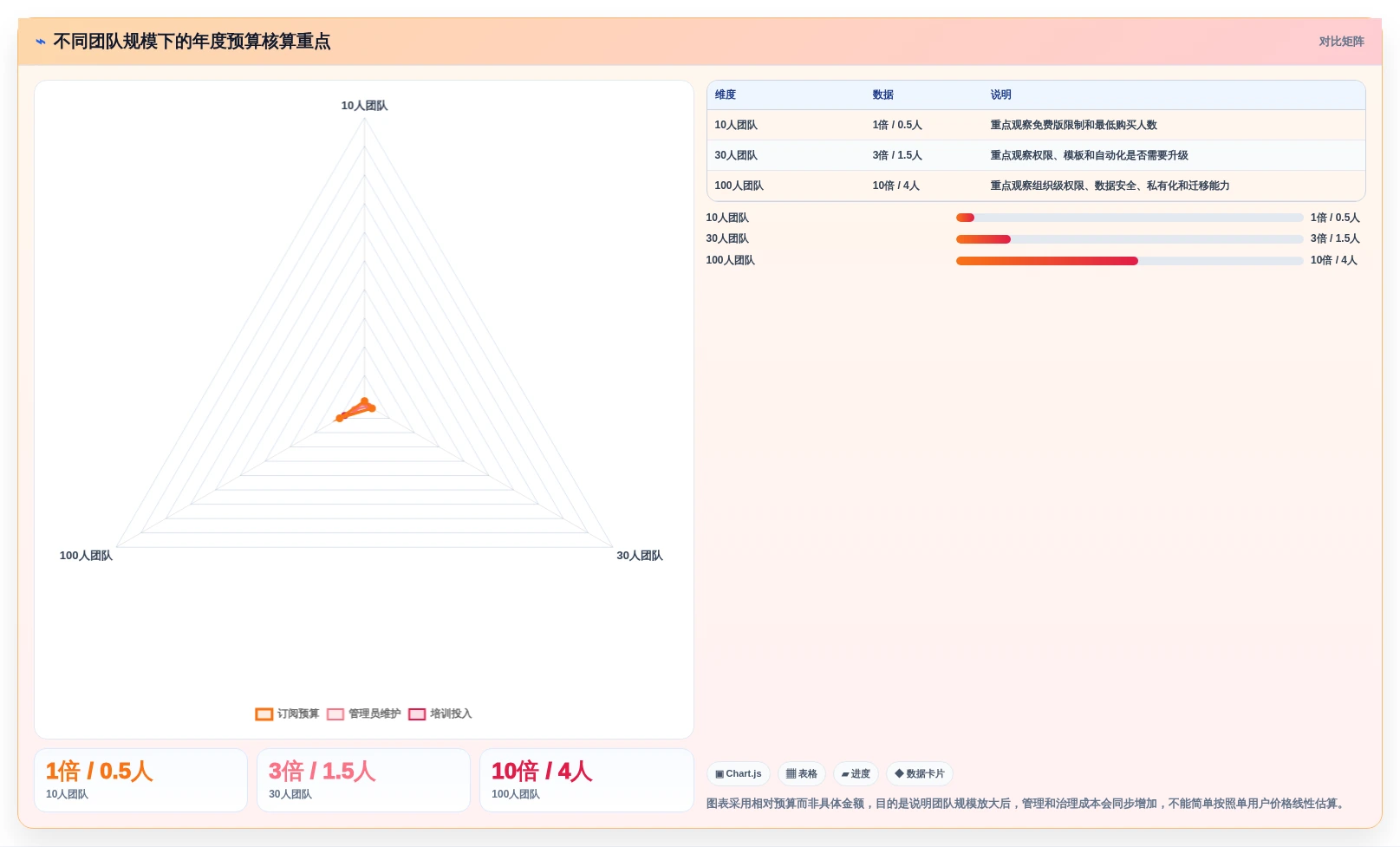Click the 对比矩阵 label in header

1341,42
